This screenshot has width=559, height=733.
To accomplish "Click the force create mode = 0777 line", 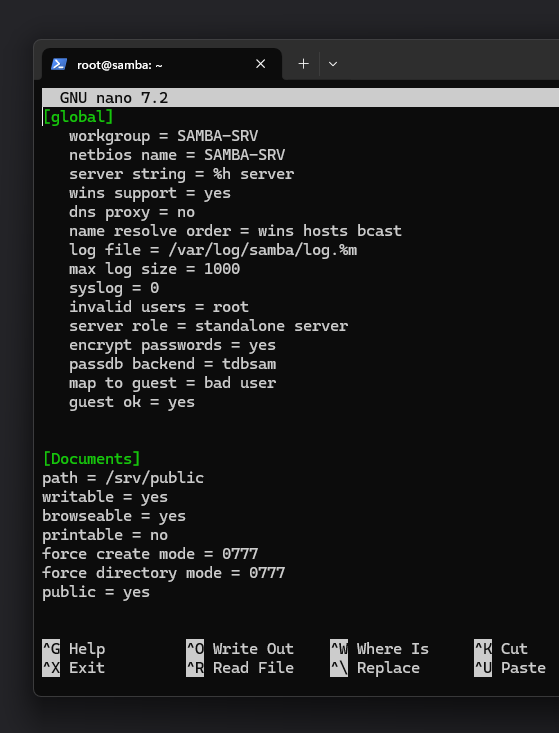I will (x=150, y=554).
